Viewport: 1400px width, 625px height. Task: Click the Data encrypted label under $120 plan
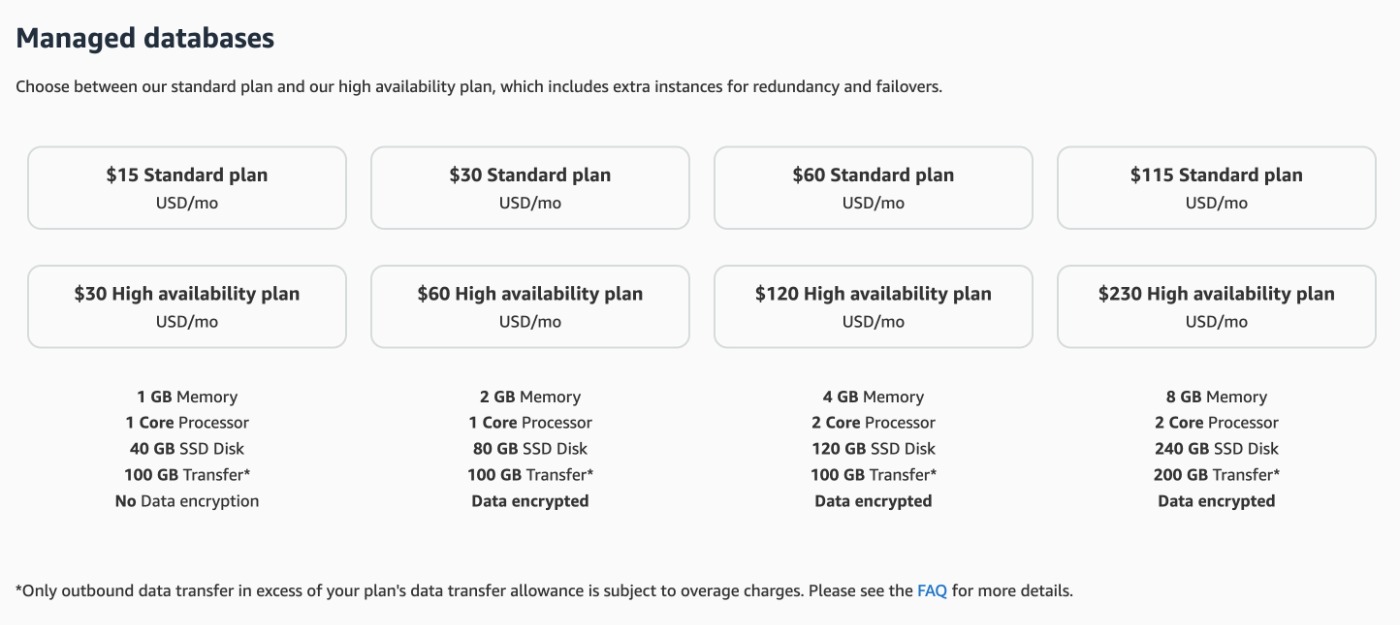[873, 500]
